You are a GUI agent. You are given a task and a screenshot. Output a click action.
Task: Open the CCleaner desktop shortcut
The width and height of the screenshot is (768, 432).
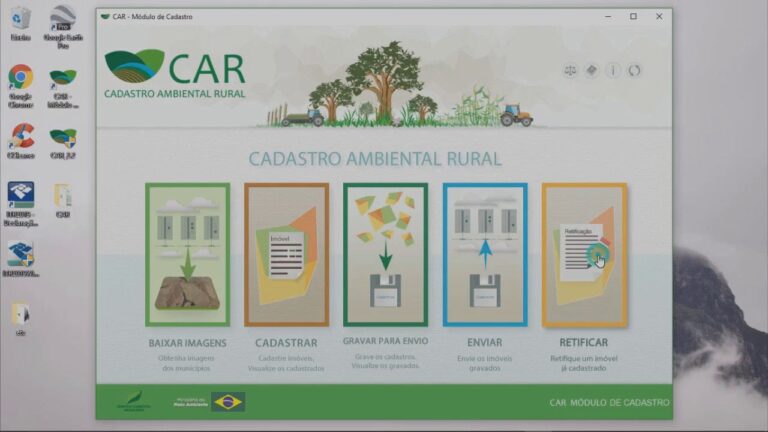coord(21,141)
